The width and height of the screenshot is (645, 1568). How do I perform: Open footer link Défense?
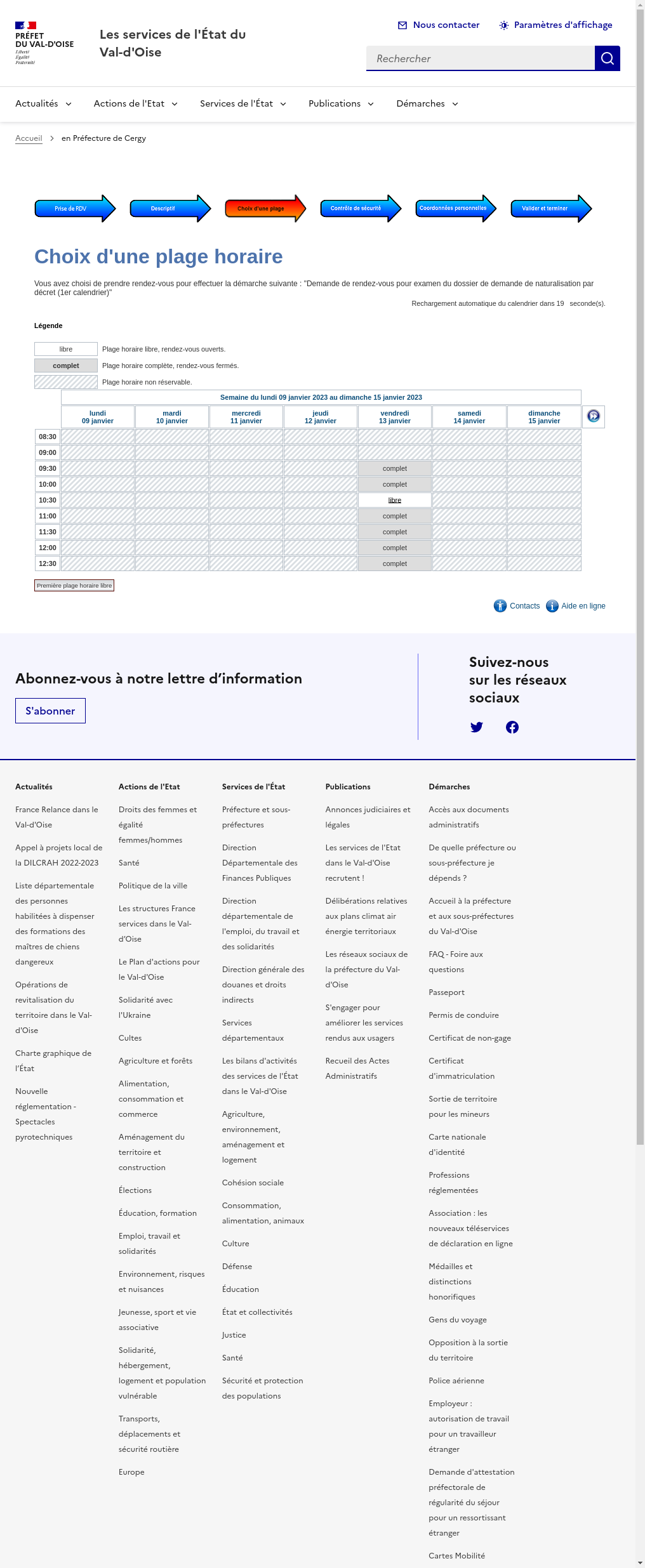pyautogui.click(x=237, y=1267)
